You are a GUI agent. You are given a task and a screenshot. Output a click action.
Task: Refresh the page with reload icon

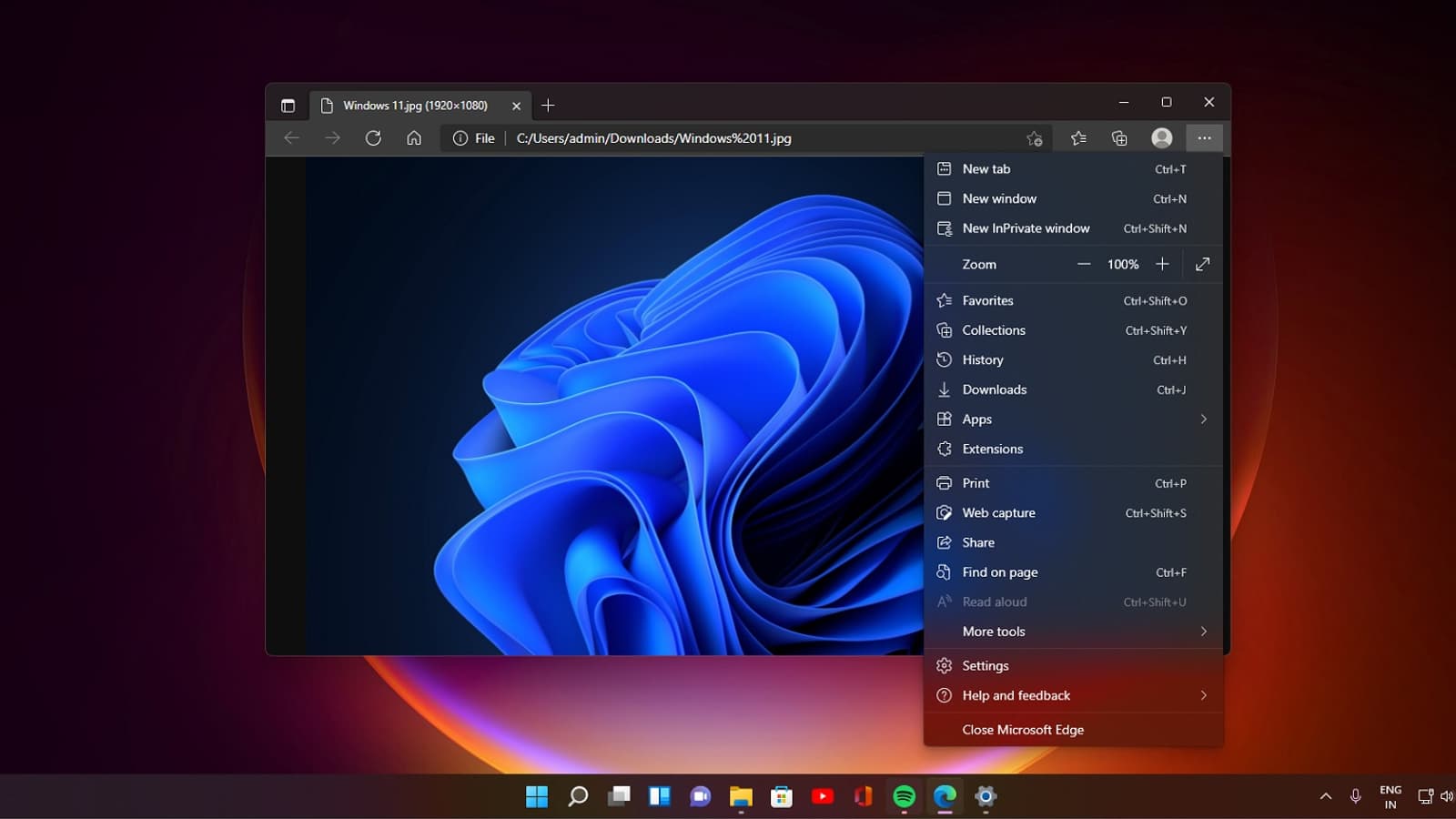click(373, 138)
